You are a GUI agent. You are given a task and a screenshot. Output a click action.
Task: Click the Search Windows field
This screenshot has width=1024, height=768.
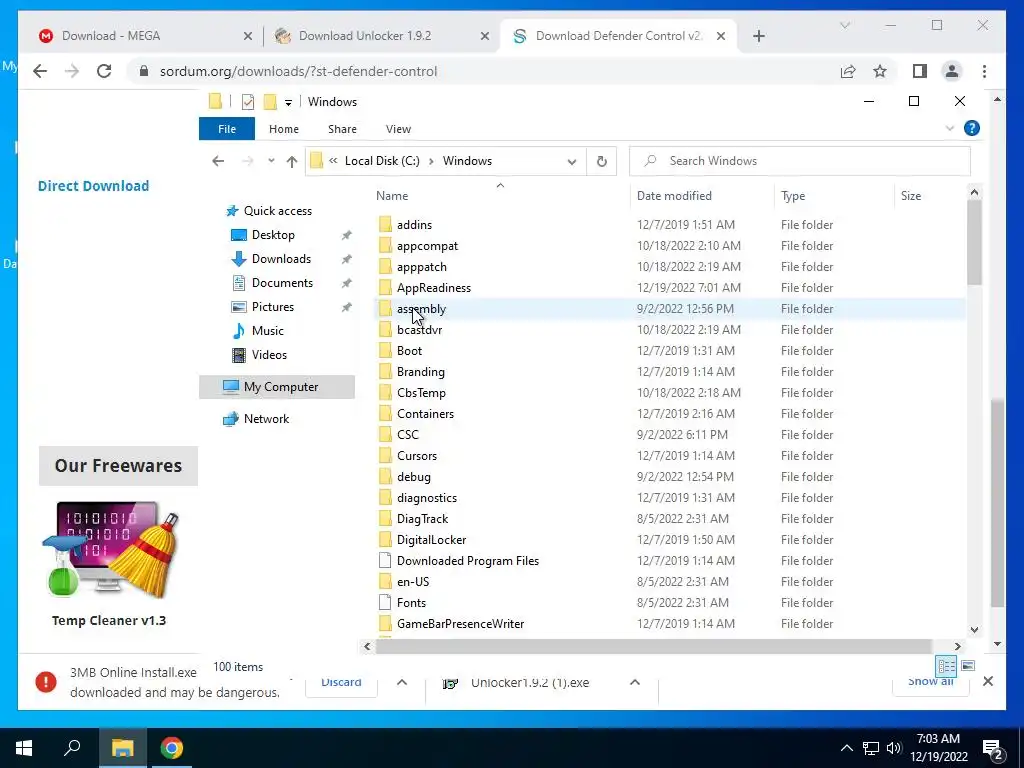(799, 161)
